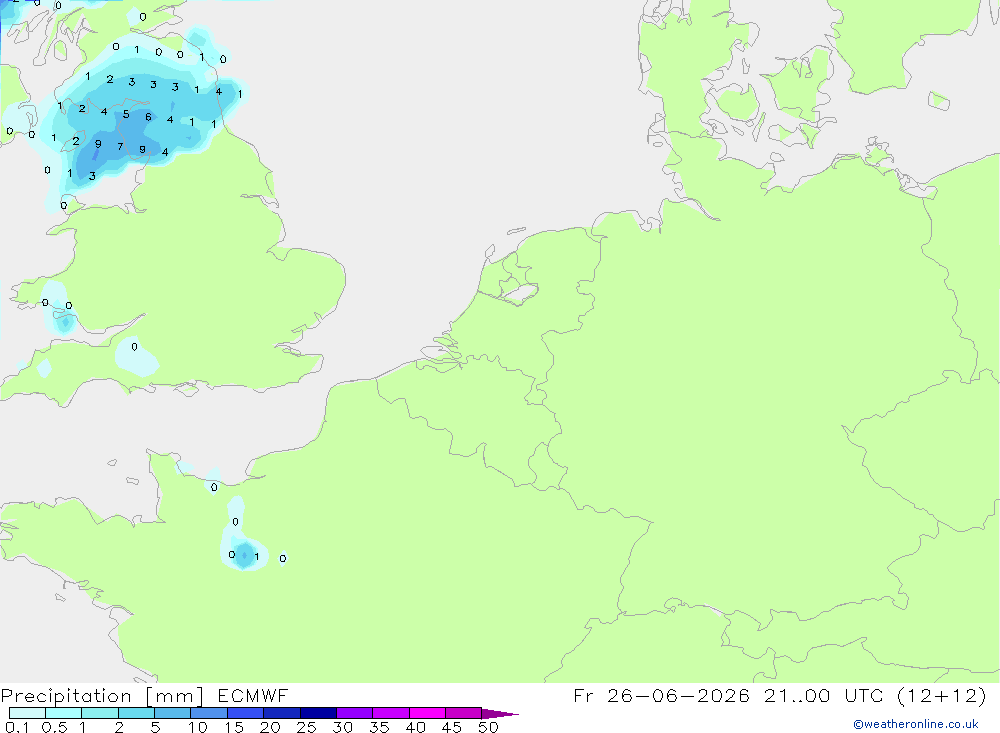Screen dimensions: 1000x733
Task: Click the '7' precipitation value on map
Action: pyautogui.click(x=120, y=147)
